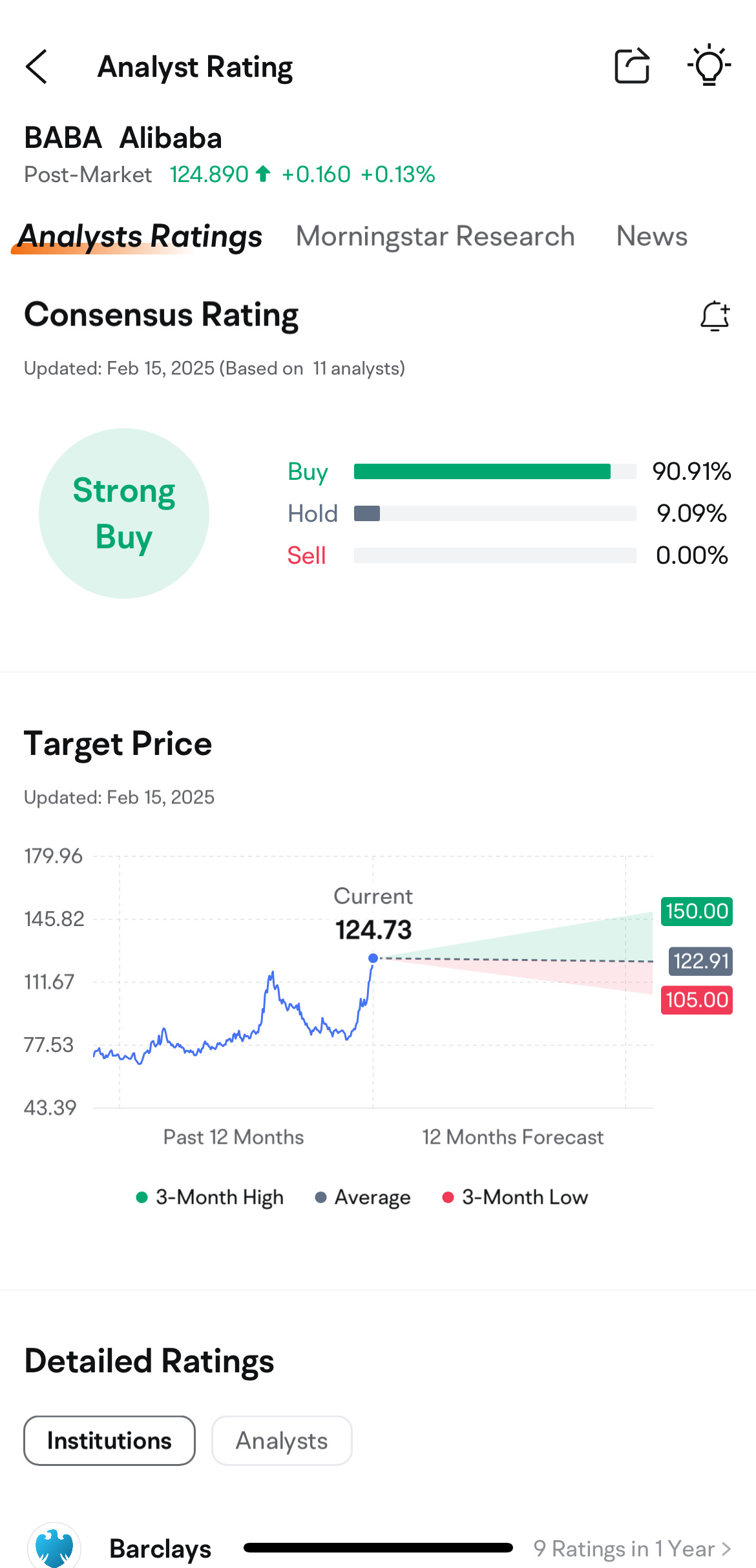756x1568 pixels.
Task: Tap the 3-Month Low legend dot
Action: pos(448,1197)
